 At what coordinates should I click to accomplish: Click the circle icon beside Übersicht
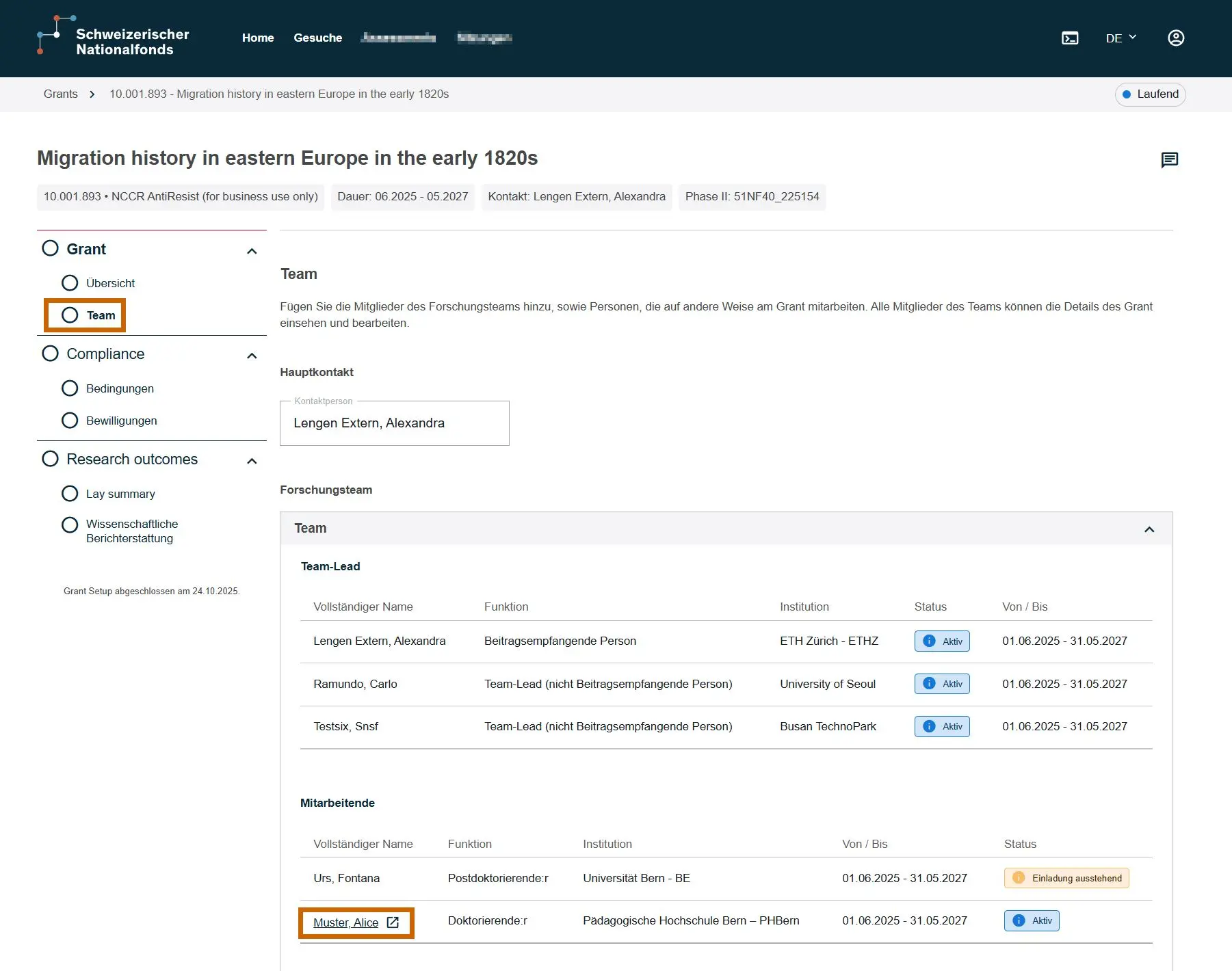coord(70,283)
